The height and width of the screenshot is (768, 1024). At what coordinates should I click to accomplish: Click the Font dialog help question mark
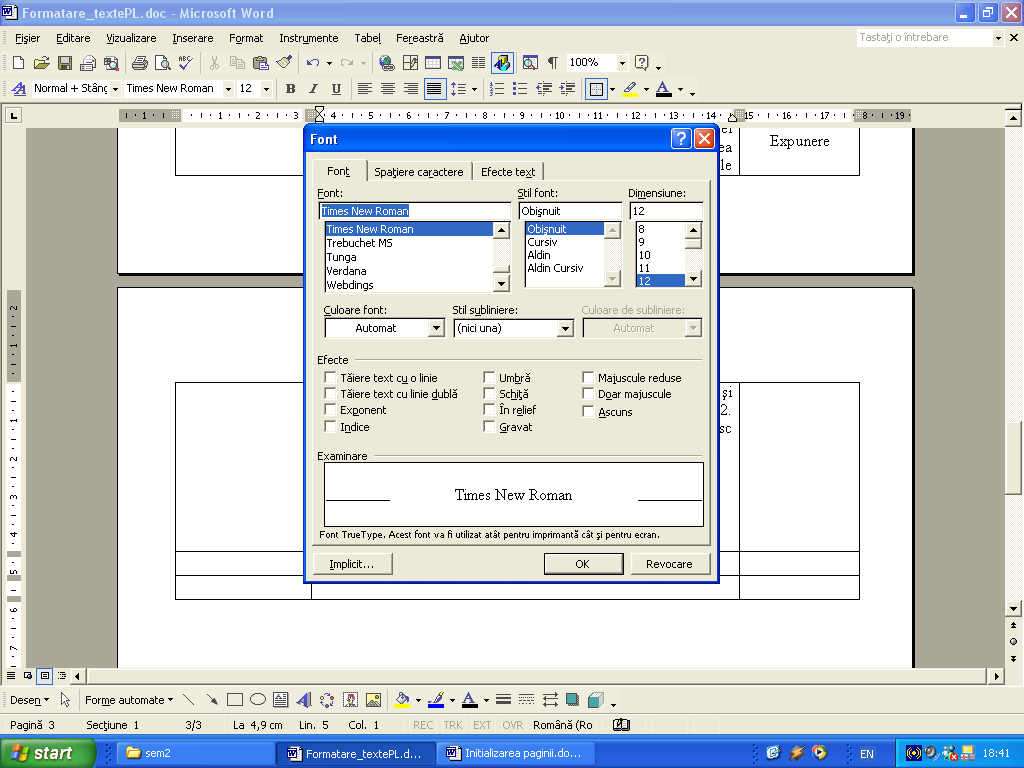pos(680,139)
